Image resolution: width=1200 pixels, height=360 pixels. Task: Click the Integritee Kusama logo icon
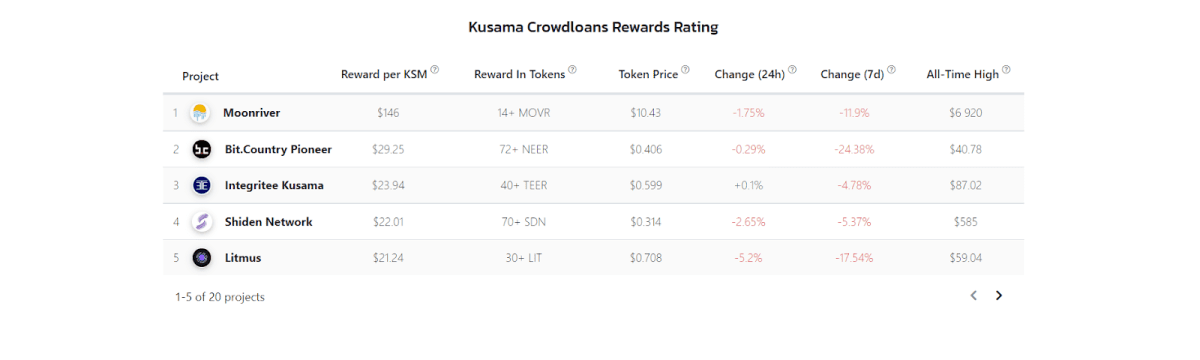(201, 185)
